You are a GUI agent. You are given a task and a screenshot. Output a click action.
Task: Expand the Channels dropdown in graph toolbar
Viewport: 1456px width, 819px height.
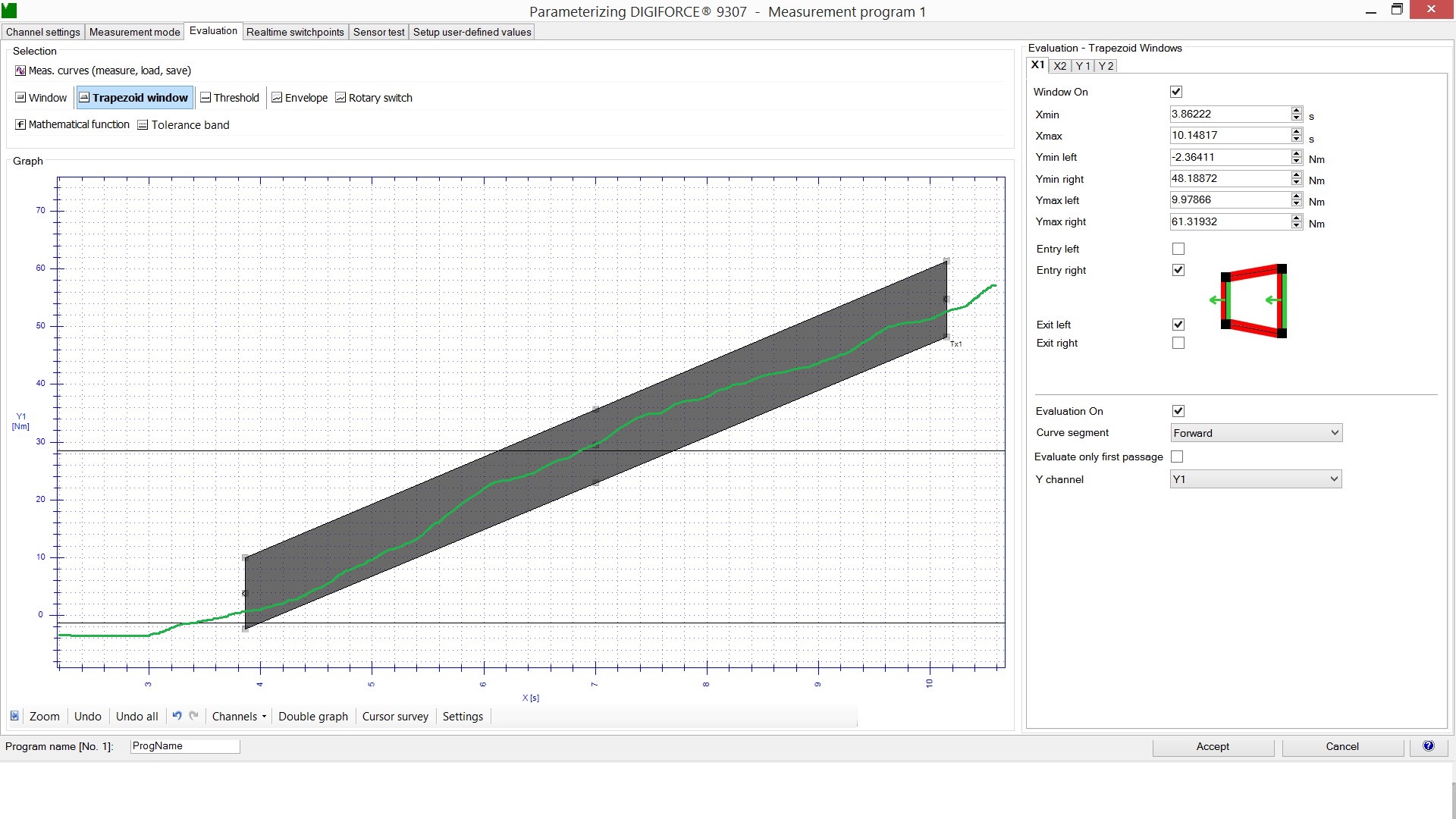(239, 717)
